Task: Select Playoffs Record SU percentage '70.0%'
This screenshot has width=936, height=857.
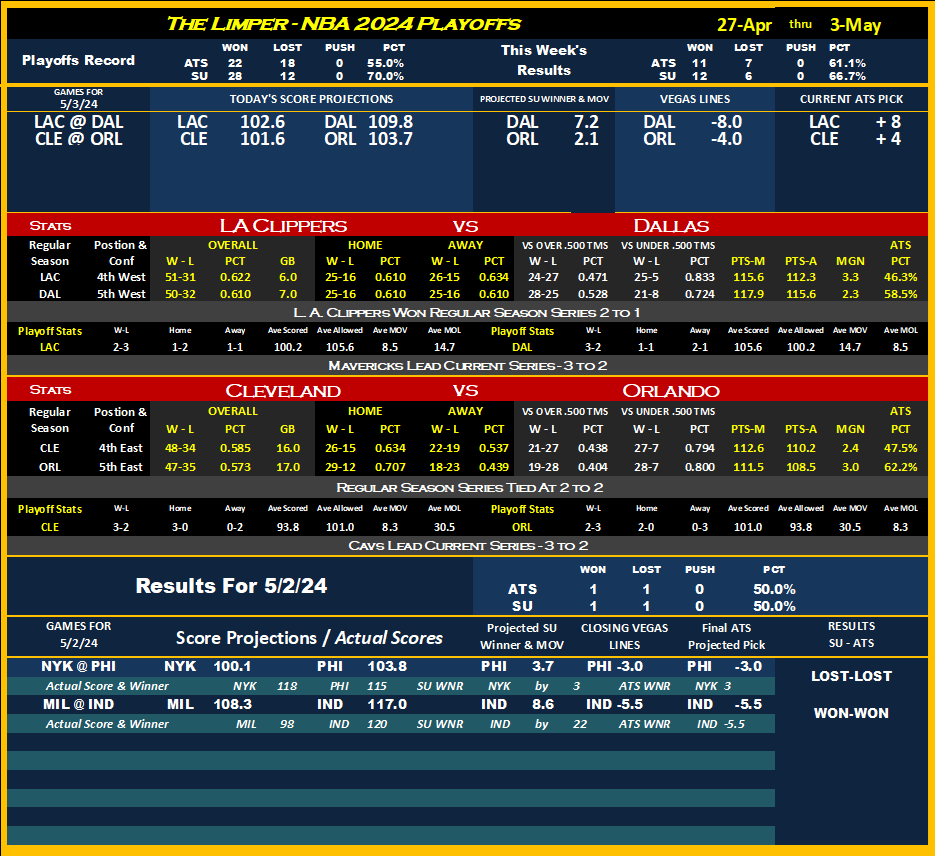Action: click(x=385, y=76)
